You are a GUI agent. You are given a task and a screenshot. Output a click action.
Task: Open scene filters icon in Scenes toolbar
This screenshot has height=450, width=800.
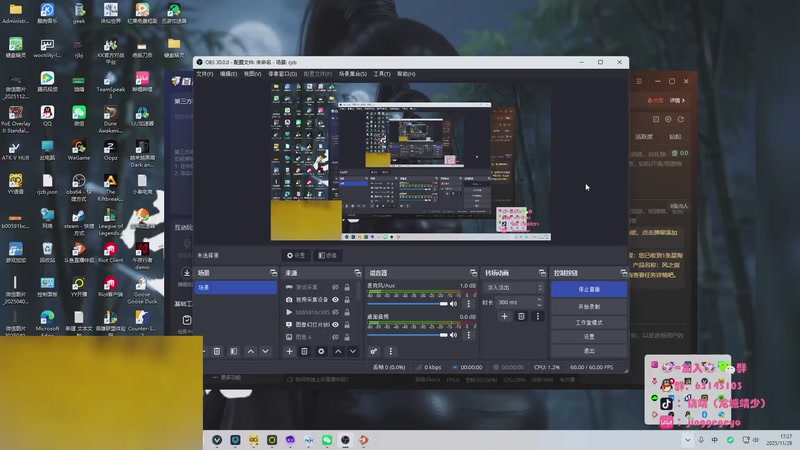tap(234, 351)
